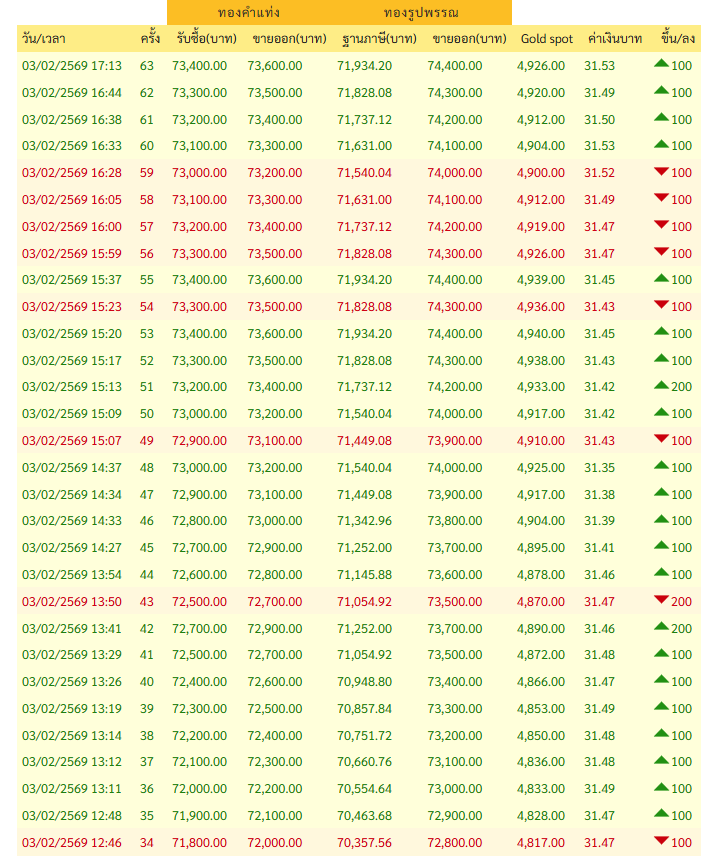Select the red down arrow in row 57
The image size is (709, 856).
661,225
